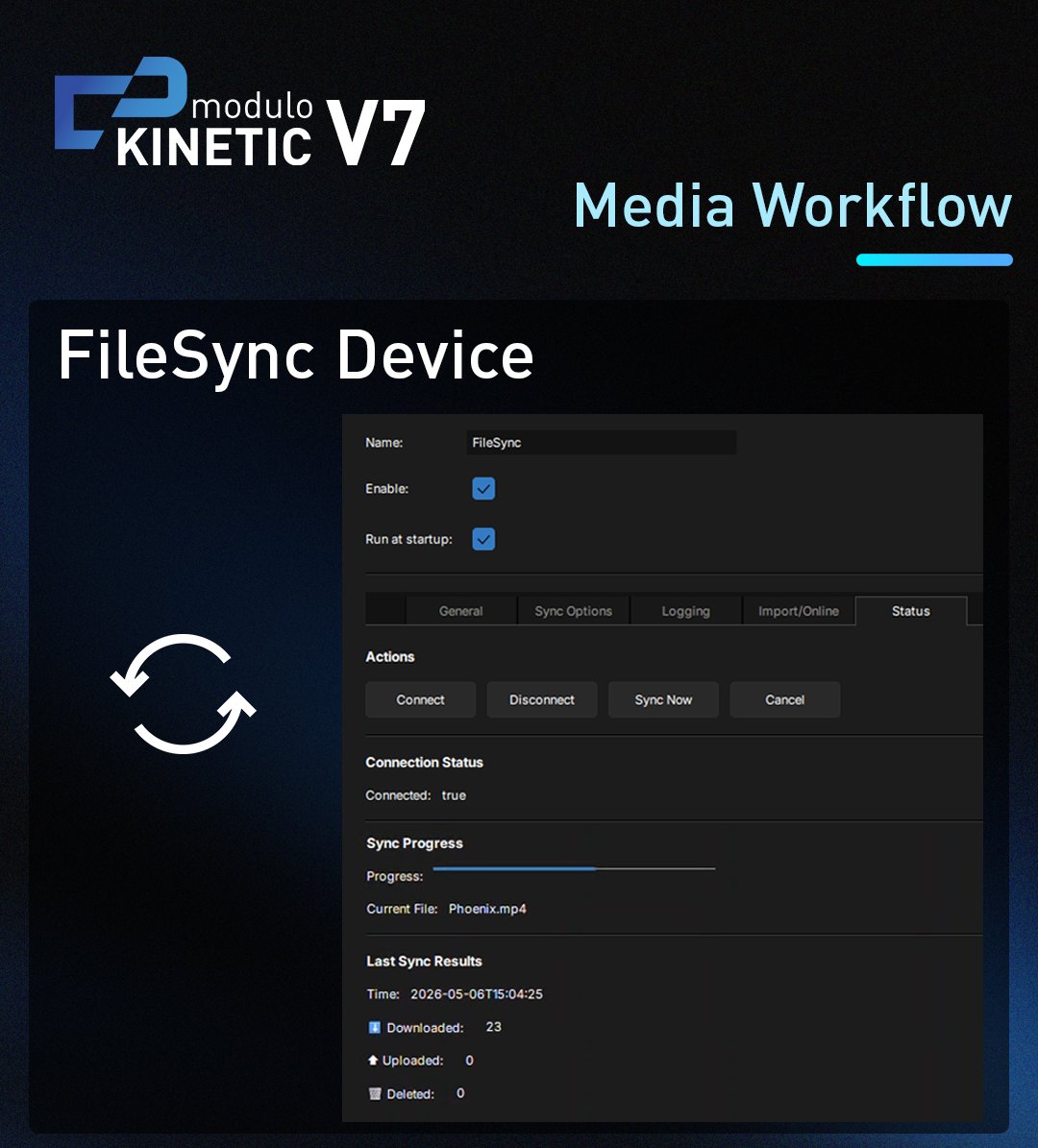Click the Downloaded count 23
Screen dimensions: 1038x1148
click(494, 1027)
